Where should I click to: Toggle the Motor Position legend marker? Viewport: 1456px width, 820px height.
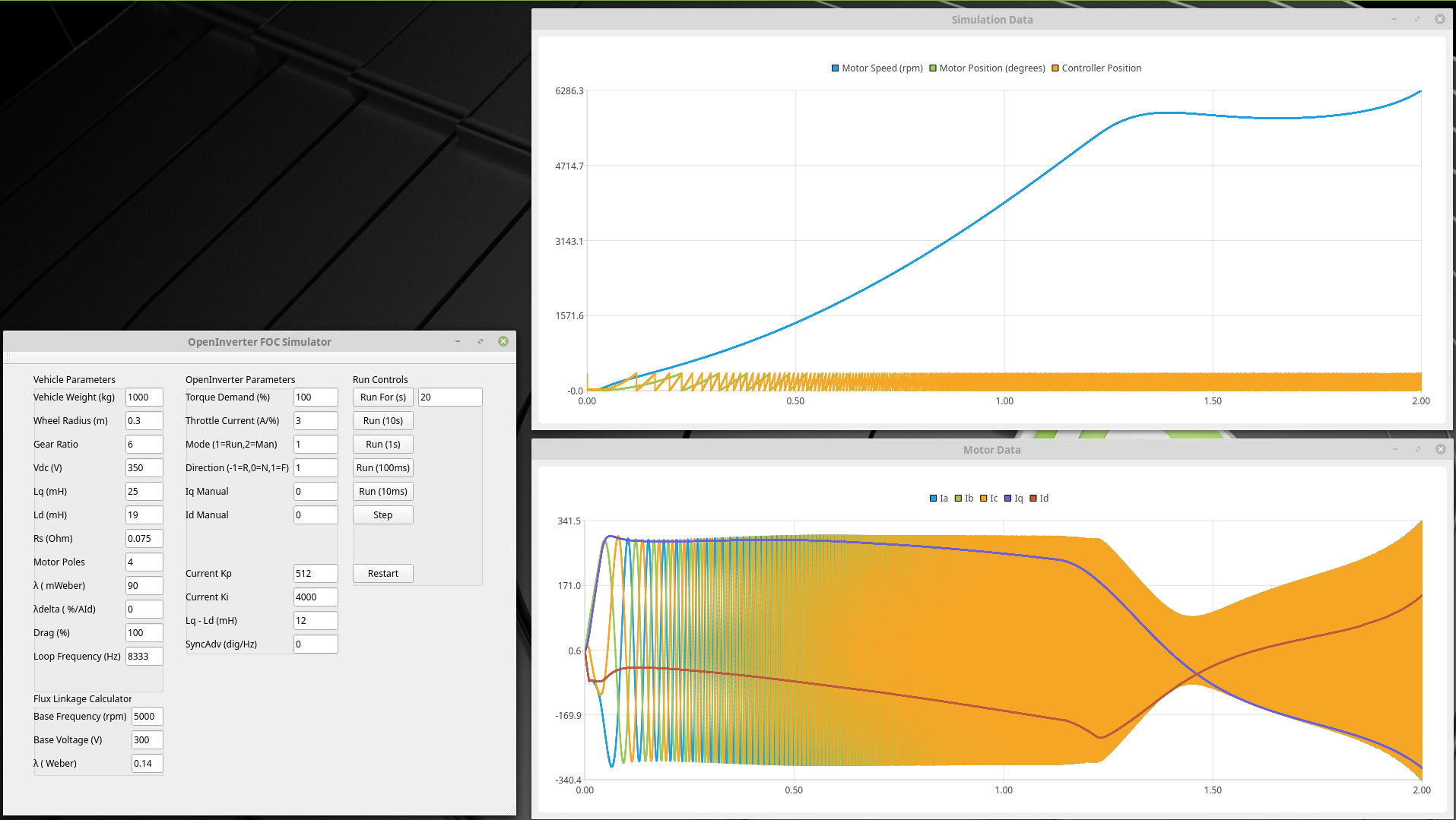pyautogui.click(x=933, y=68)
